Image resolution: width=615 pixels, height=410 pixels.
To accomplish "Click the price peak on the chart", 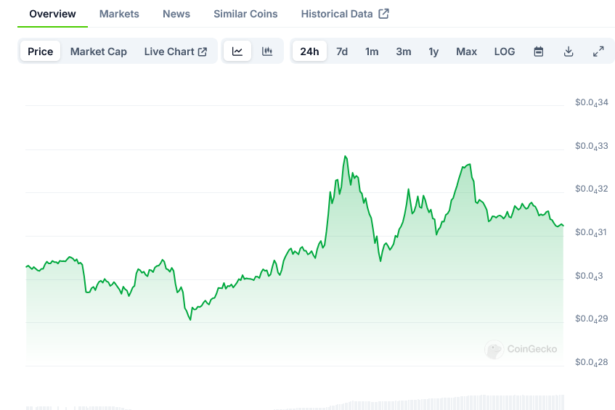I will (345, 157).
